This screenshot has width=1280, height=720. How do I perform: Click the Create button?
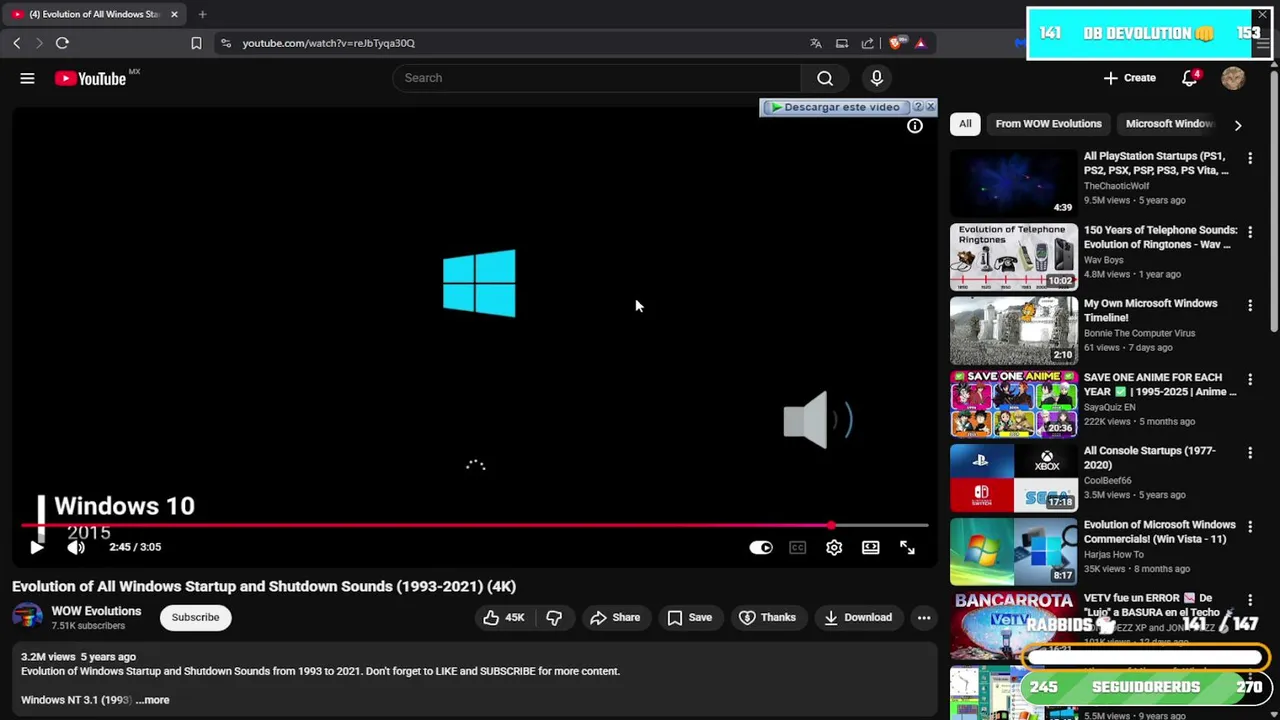pyautogui.click(x=1129, y=78)
